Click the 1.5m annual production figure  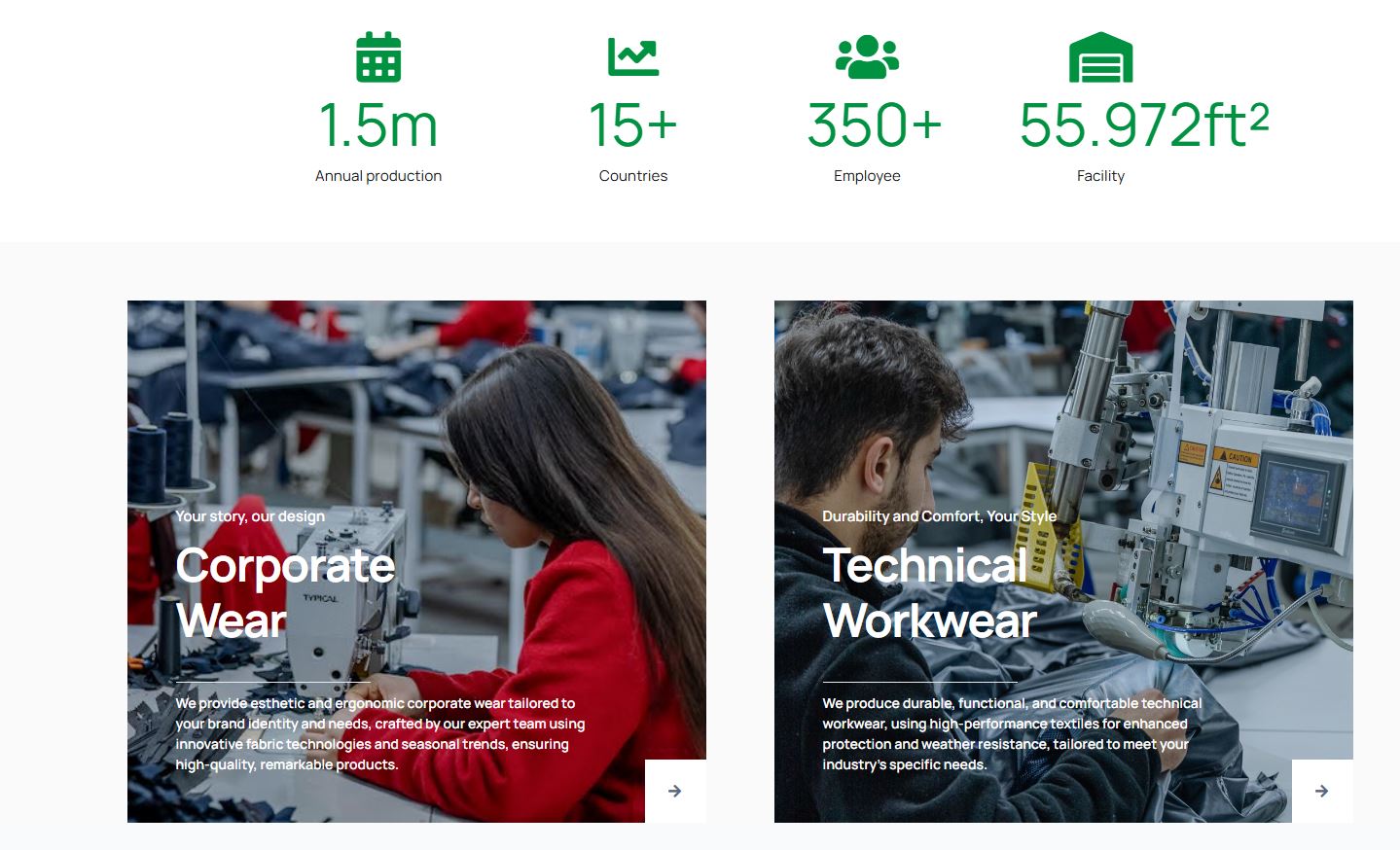click(378, 126)
